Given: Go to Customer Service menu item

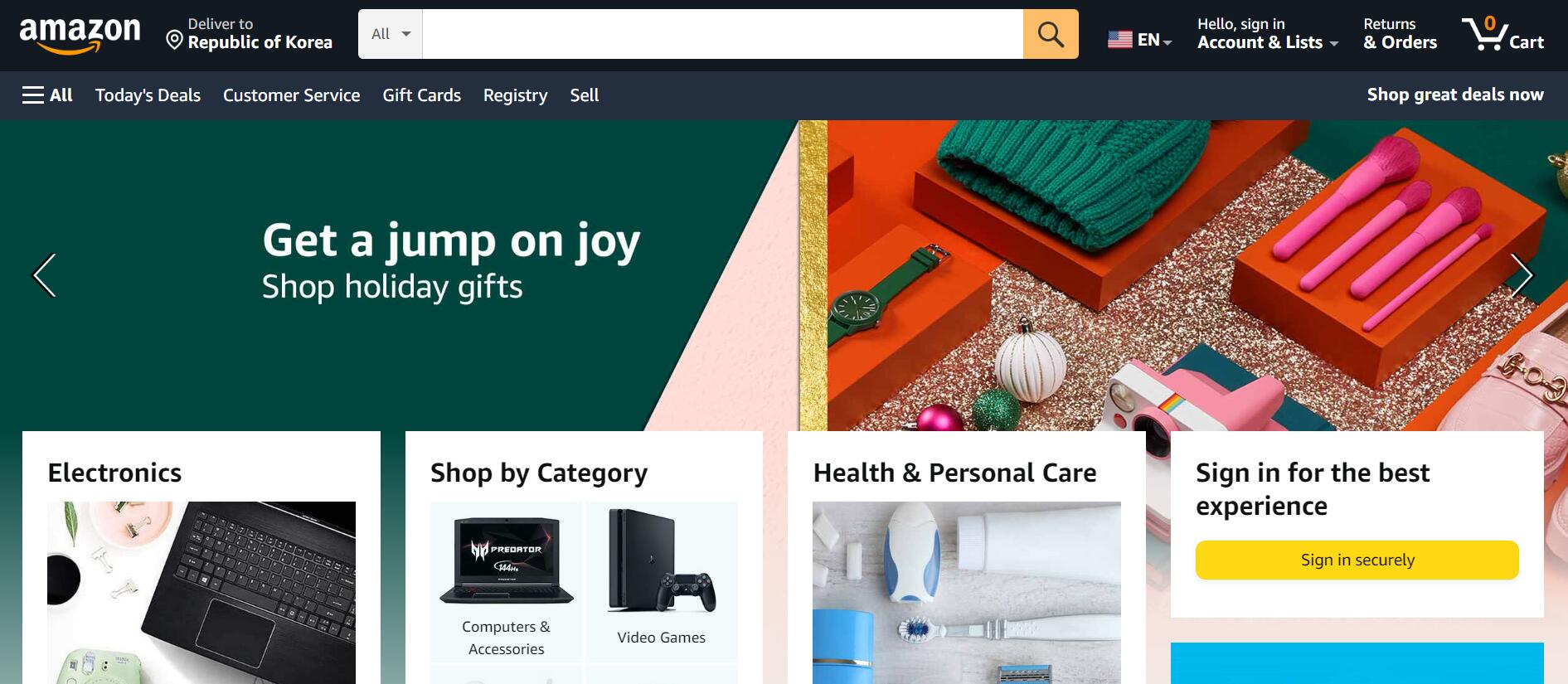Looking at the screenshot, I should point(291,95).
